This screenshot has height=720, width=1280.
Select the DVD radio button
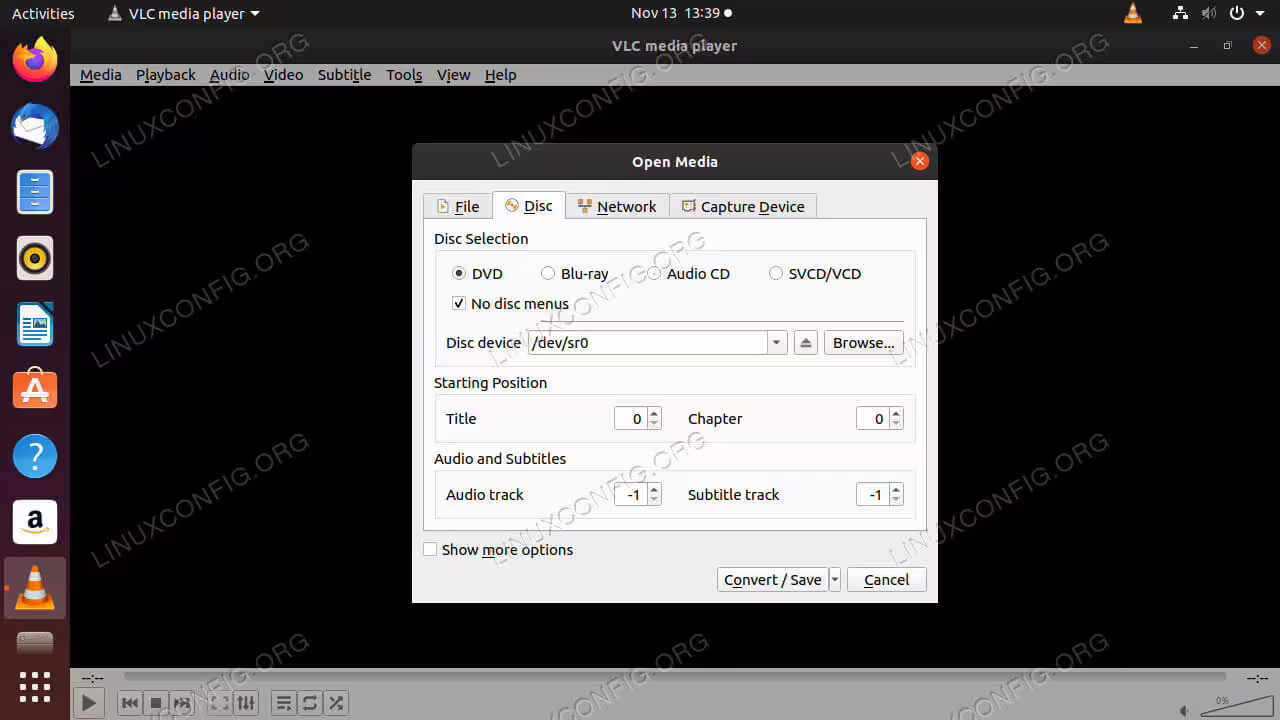point(459,273)
